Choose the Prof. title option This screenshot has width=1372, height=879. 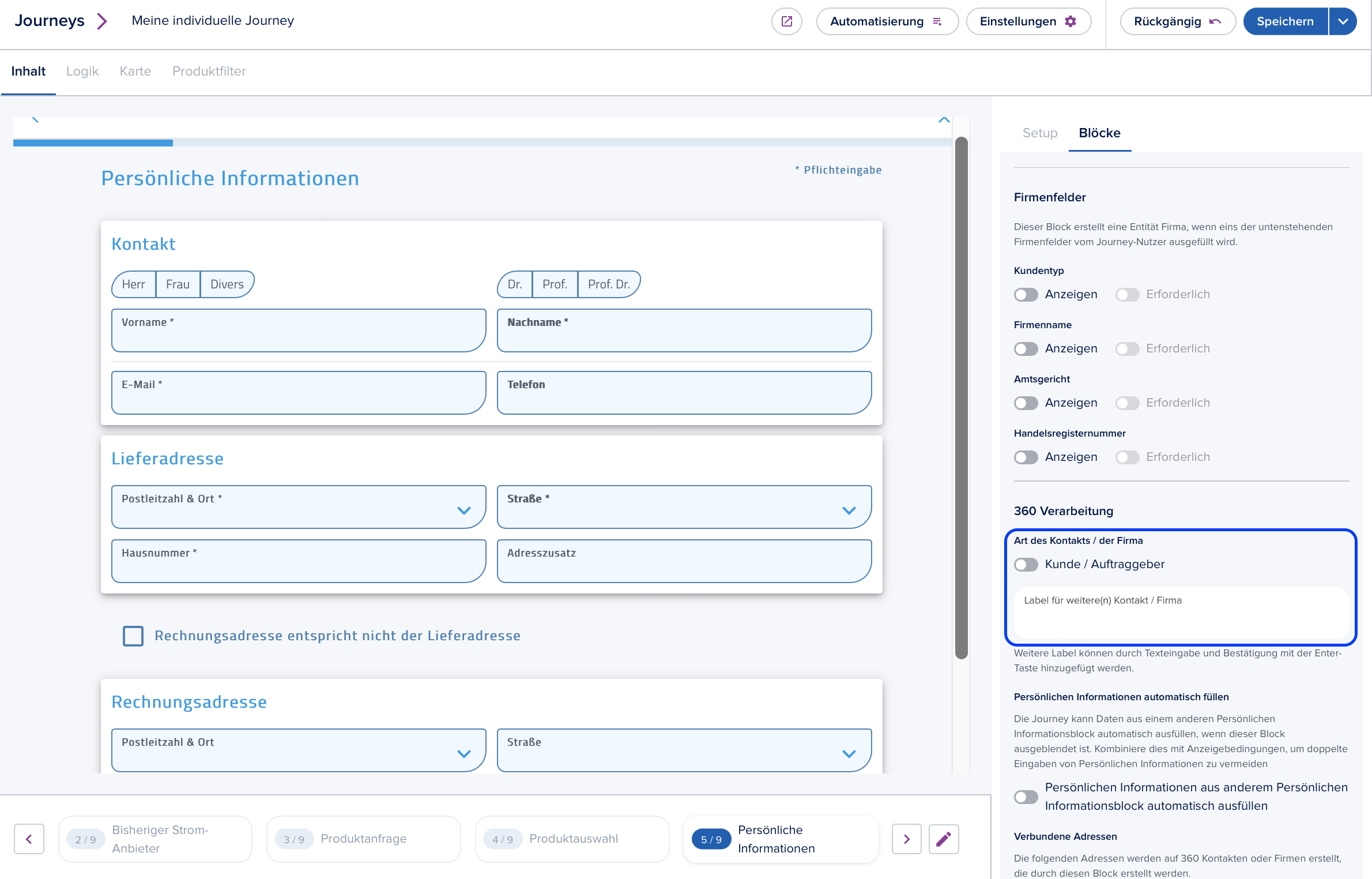555,284
